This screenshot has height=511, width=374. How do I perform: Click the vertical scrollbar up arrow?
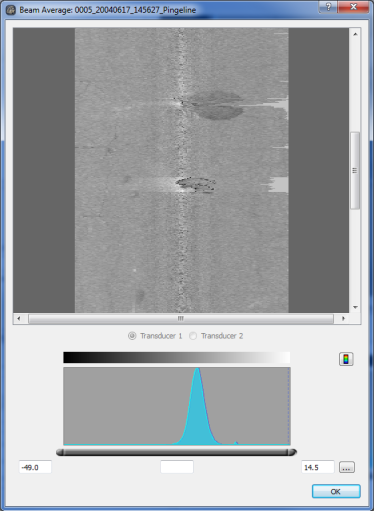pyautogui.click(x=355, y=34)
